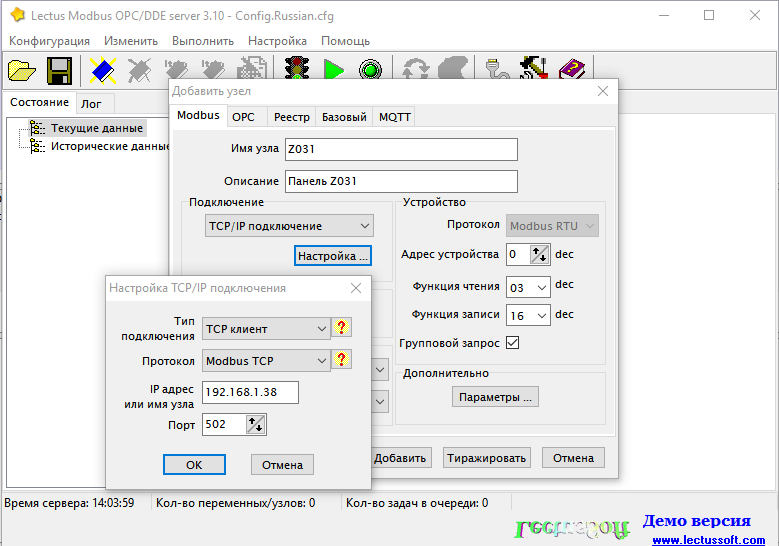Toggle the Групповой запрос checkbox
Screen dimensions: 779x546
[513, 343]
